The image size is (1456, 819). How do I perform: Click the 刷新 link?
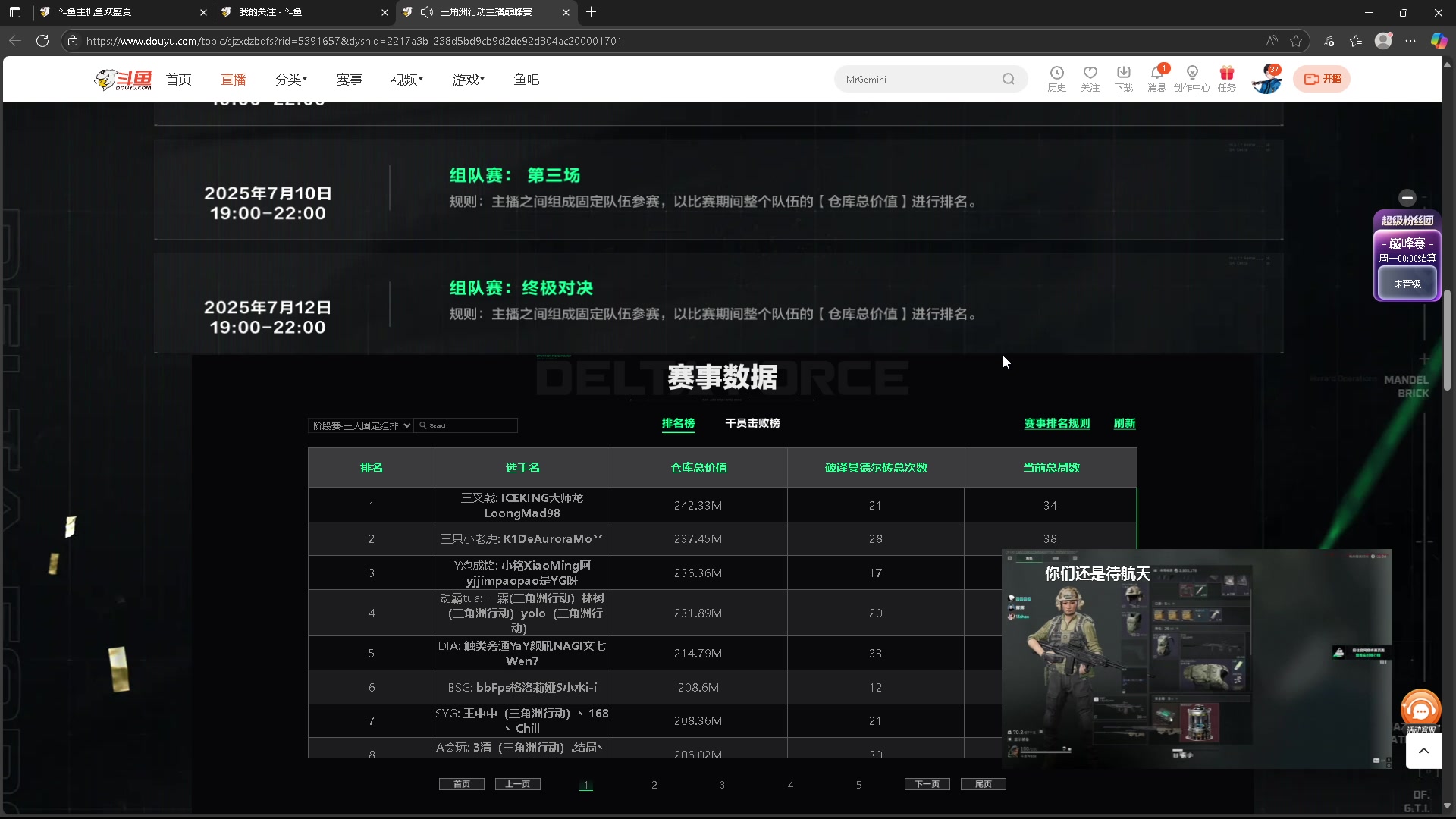pos(1125,423)
